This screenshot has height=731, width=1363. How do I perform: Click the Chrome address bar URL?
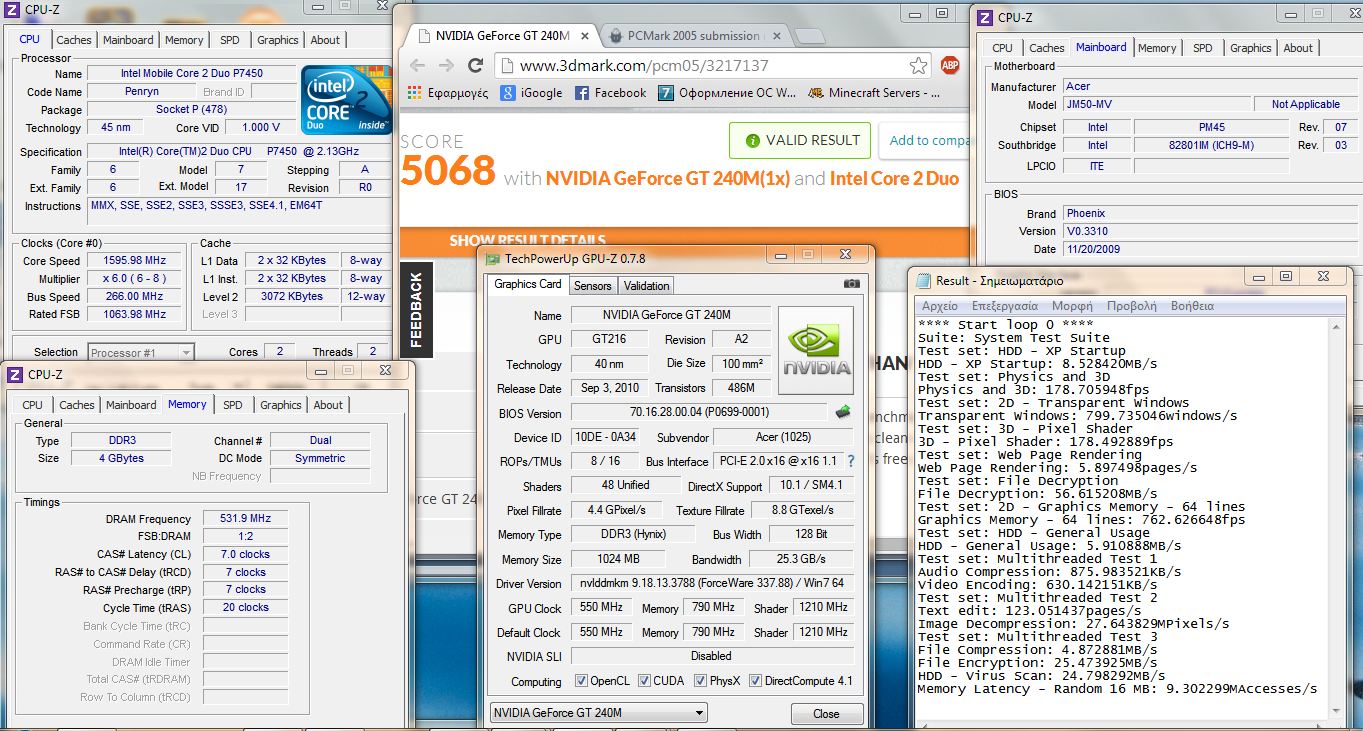click(644, 66)
